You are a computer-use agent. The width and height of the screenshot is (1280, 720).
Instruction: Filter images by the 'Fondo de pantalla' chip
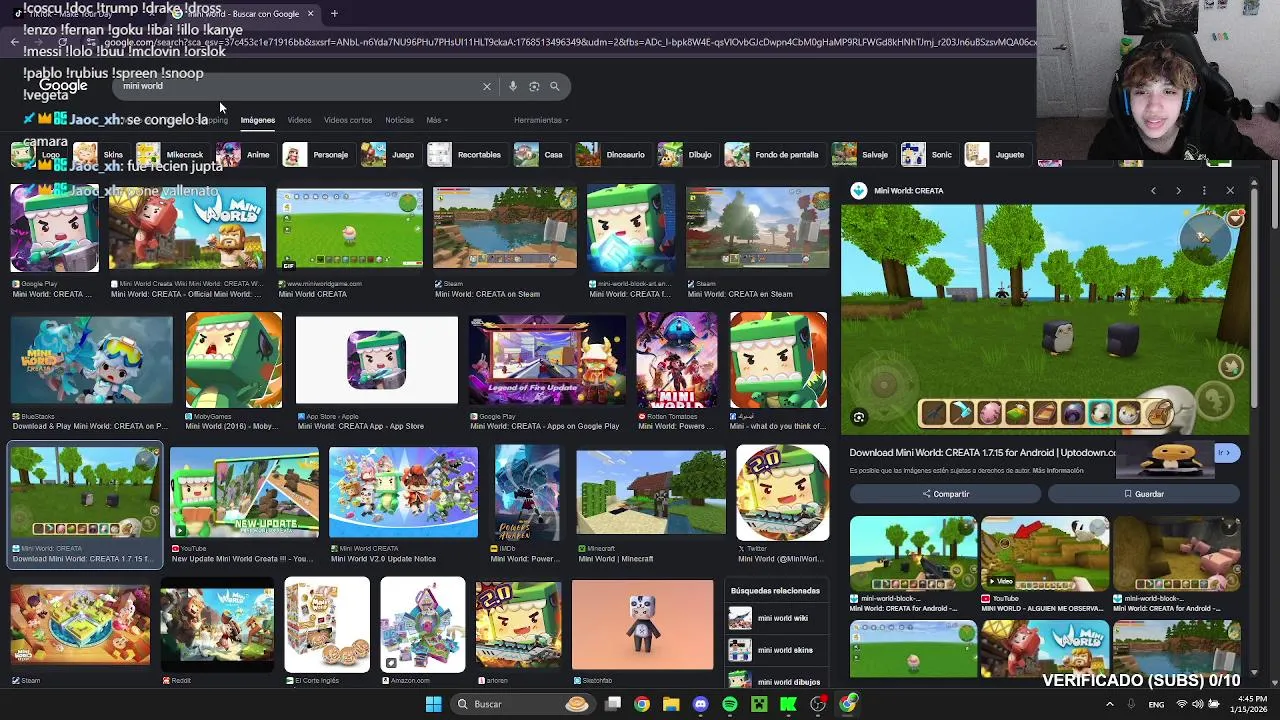(x=774, y=155)
